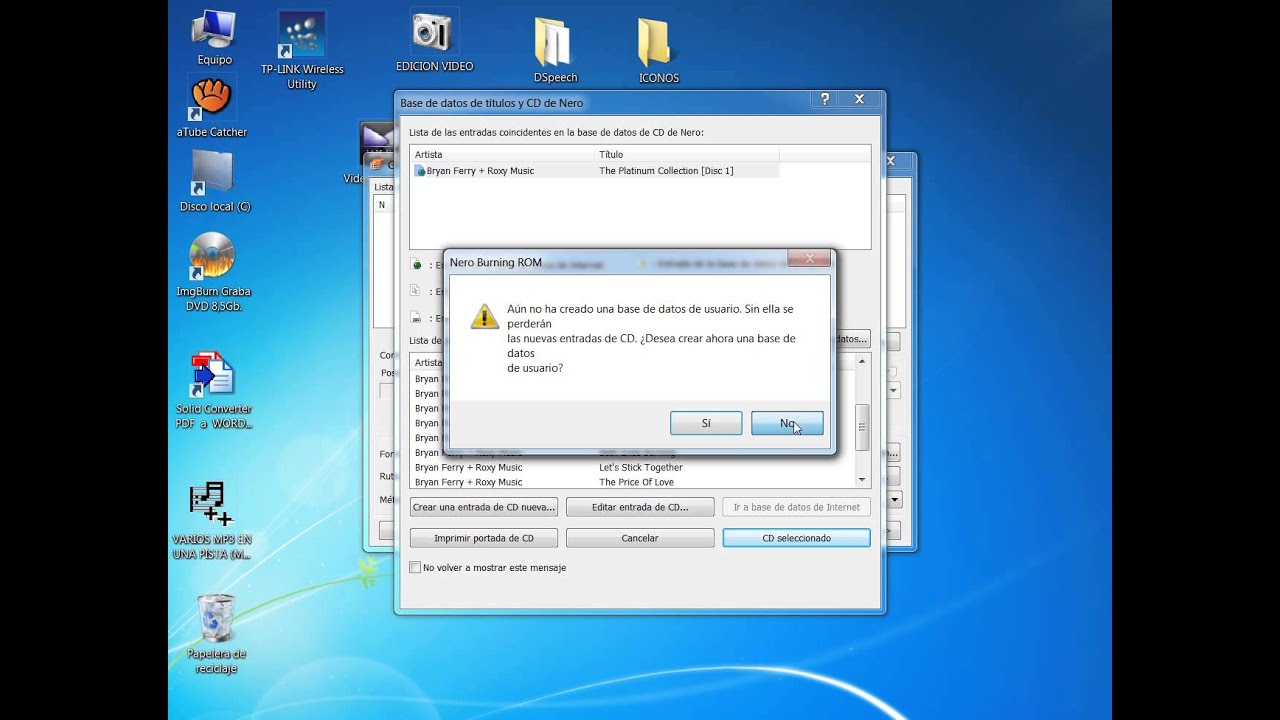The image size is (1280, 720).
Task: Click the help question mark button
Action: [824, 99]
